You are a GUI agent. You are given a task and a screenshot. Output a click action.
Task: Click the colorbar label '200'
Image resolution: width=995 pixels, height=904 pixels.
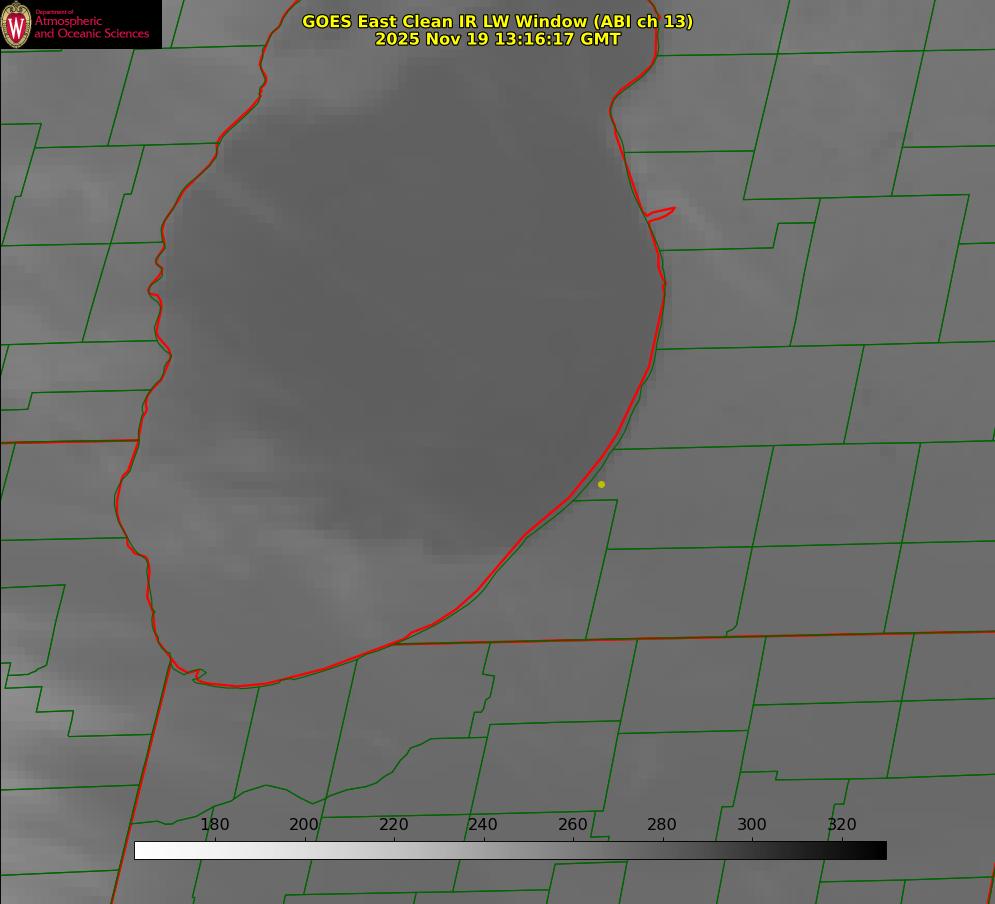pyautogui.click(x=304, y=824)
